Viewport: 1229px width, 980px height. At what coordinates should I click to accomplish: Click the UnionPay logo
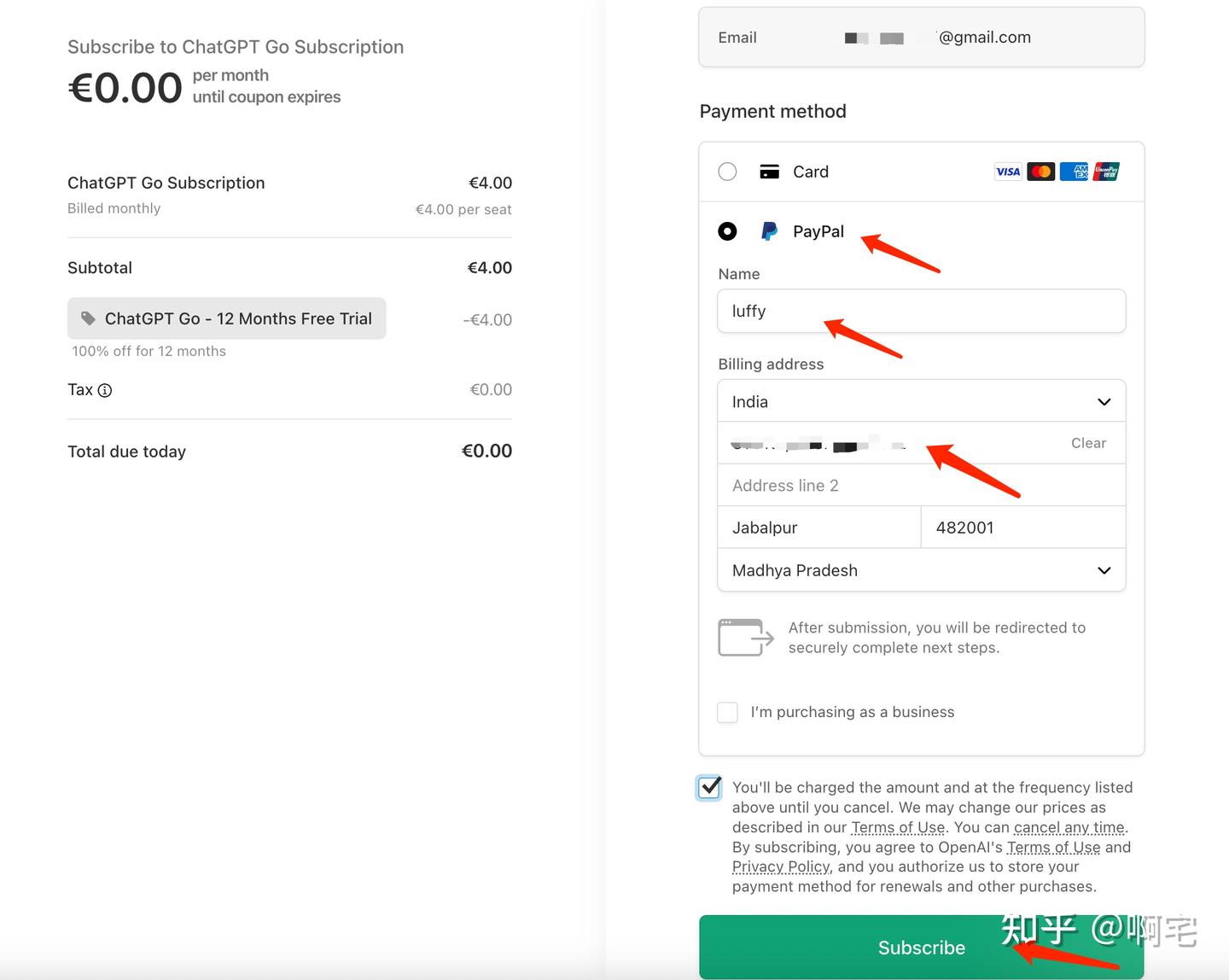coord(1106,172)
